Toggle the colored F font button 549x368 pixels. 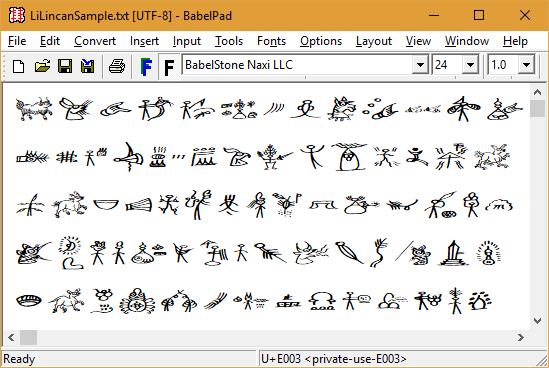146,67
